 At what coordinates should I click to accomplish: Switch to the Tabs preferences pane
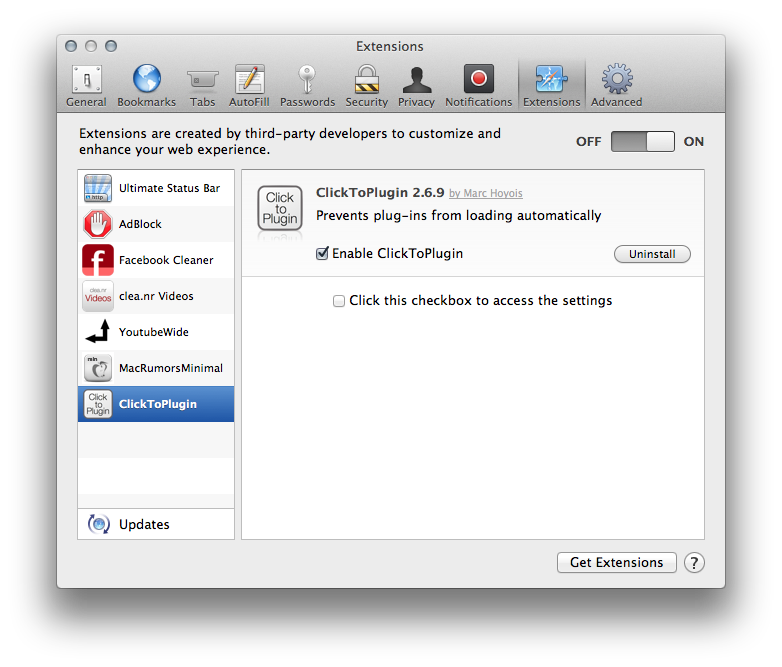coord(203,86)
